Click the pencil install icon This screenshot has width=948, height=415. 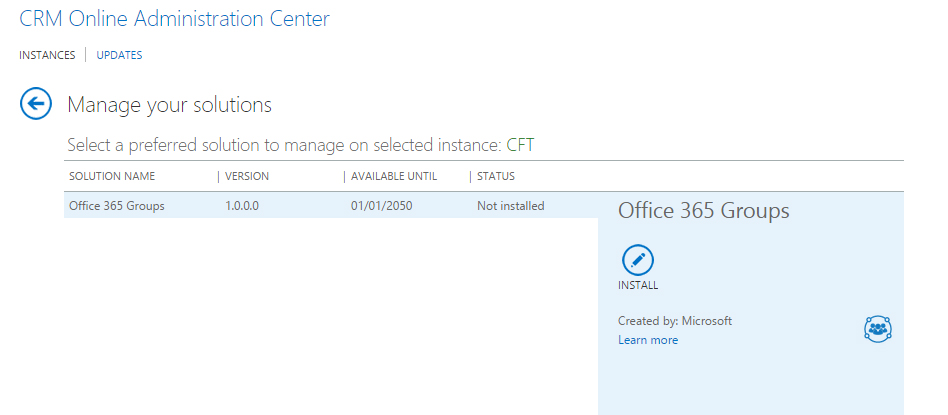[638, 260]
